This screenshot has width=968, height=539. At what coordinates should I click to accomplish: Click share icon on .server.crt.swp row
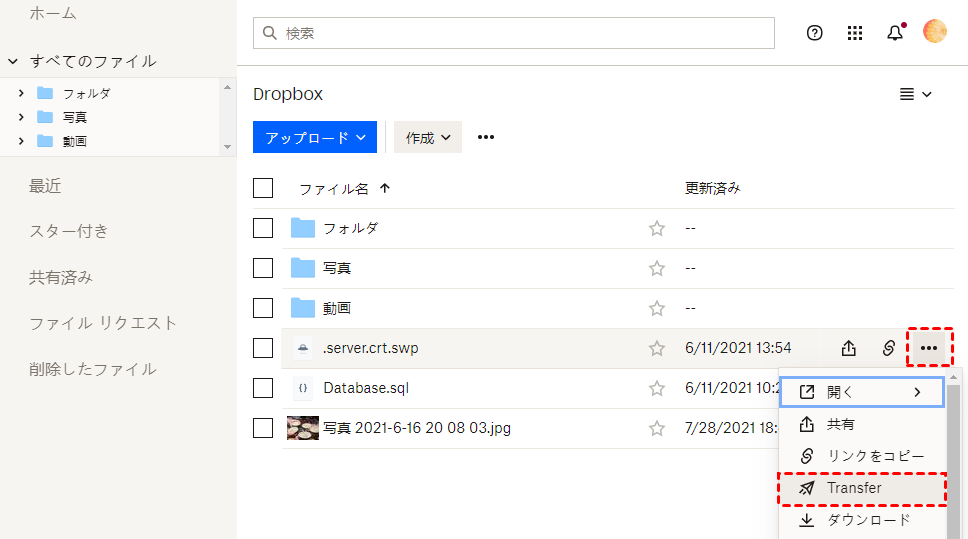coord(848,348)
